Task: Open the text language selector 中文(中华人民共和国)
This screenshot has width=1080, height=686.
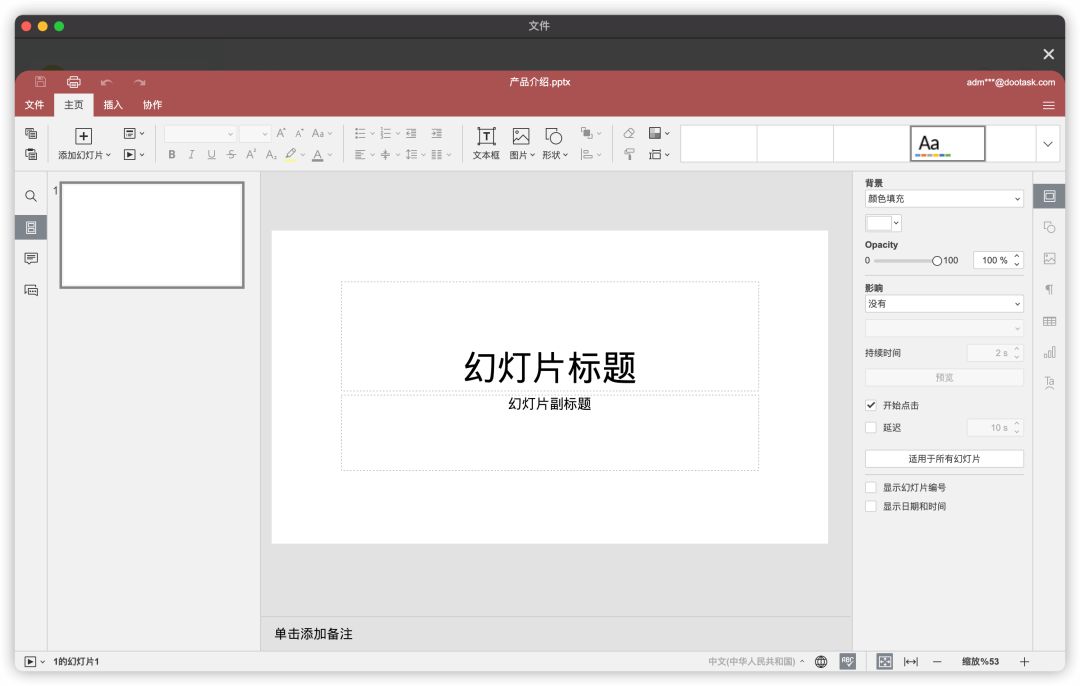Action: [756, 661]
